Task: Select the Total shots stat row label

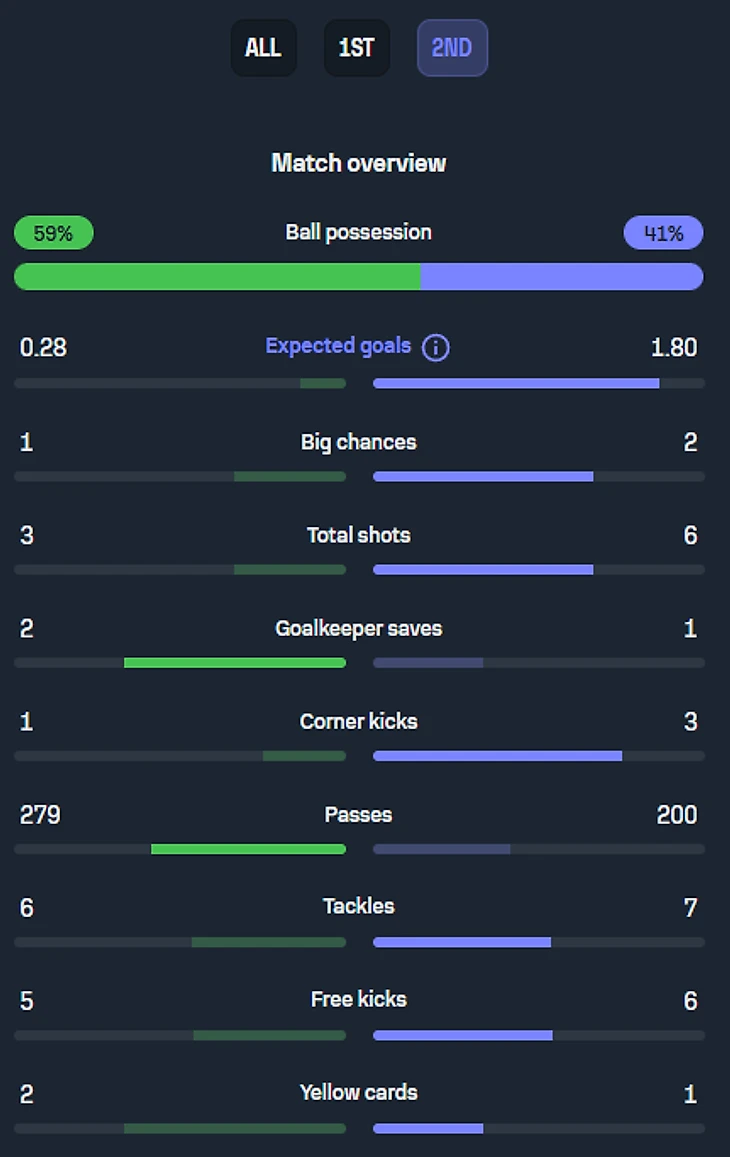Action: [358, 535]
